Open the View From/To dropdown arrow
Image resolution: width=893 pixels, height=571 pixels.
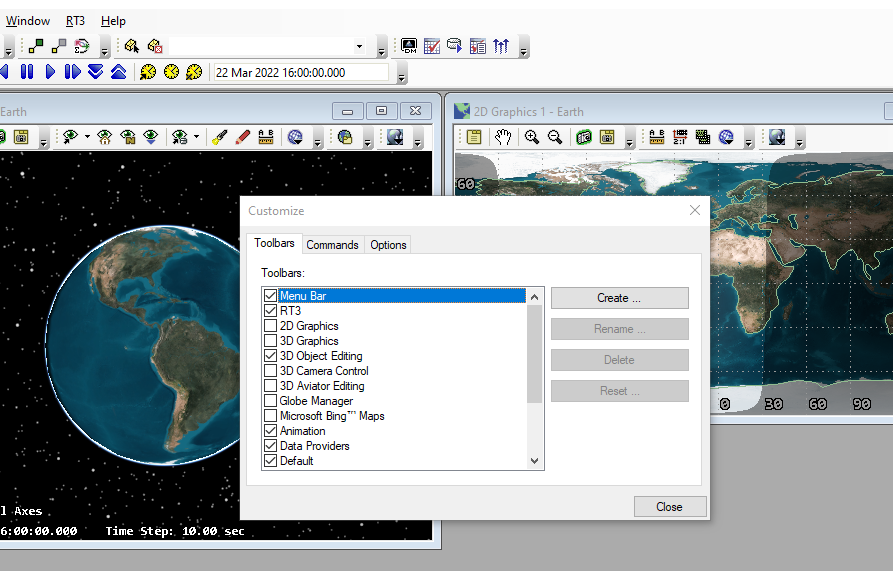point(87,137)
